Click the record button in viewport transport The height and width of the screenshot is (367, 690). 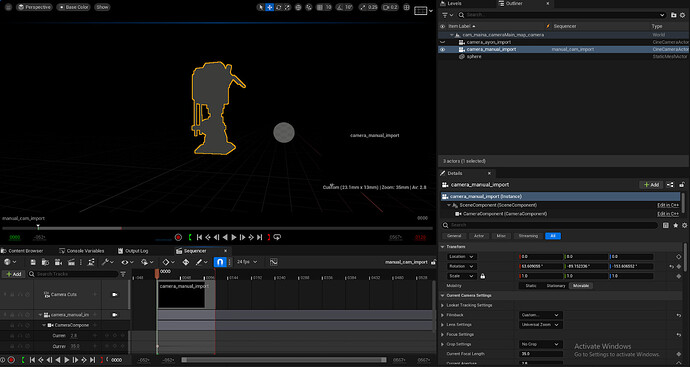click(178, 237)
